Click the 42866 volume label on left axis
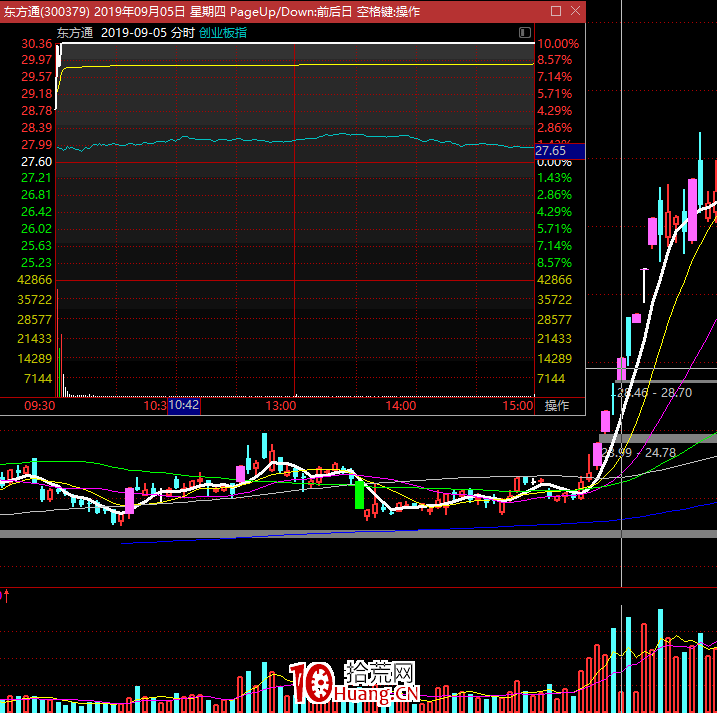The image size is (717, 713). (x=36, y=281)
